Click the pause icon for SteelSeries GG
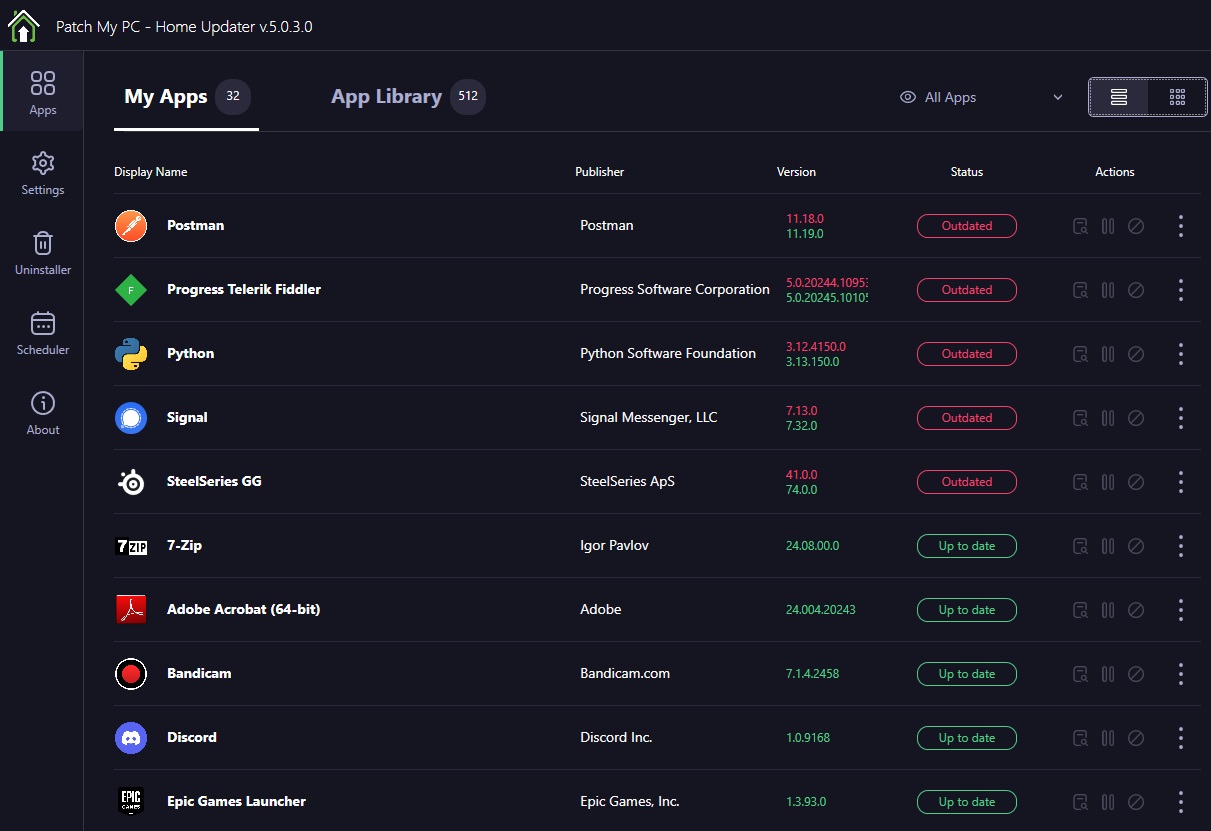The height and width of the screenshot is (831, 1211). [1108, 482]
